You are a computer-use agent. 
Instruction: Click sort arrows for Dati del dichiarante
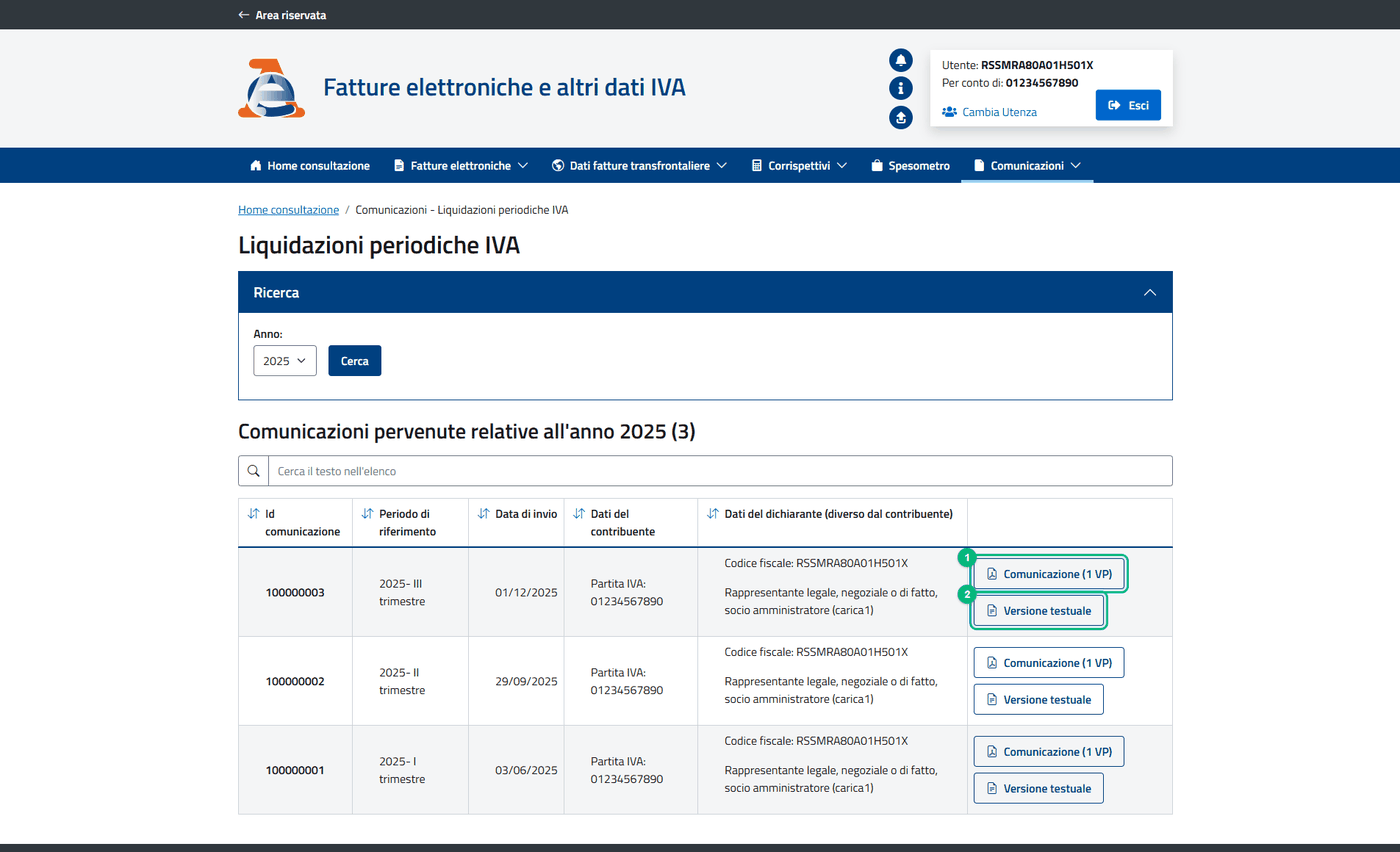(713, 514)
